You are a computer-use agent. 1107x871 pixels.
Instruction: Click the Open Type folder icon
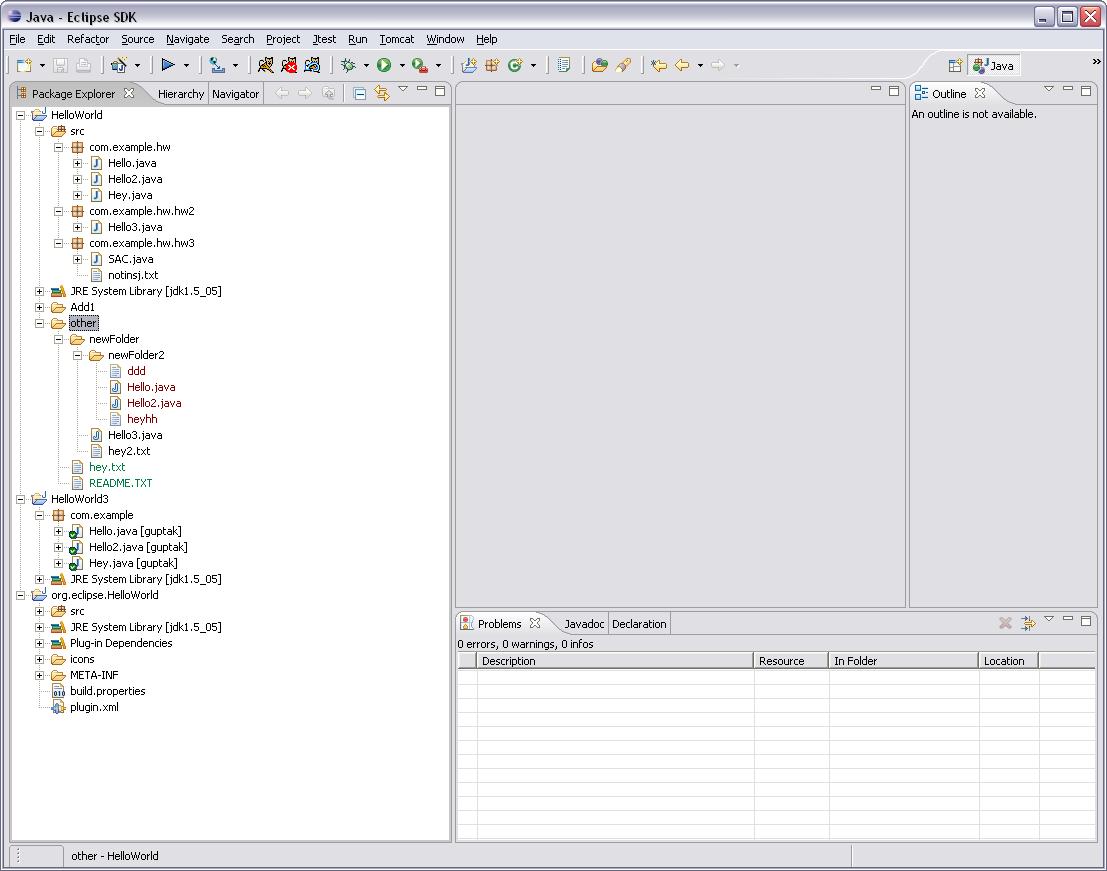click(x=599, y=66)
